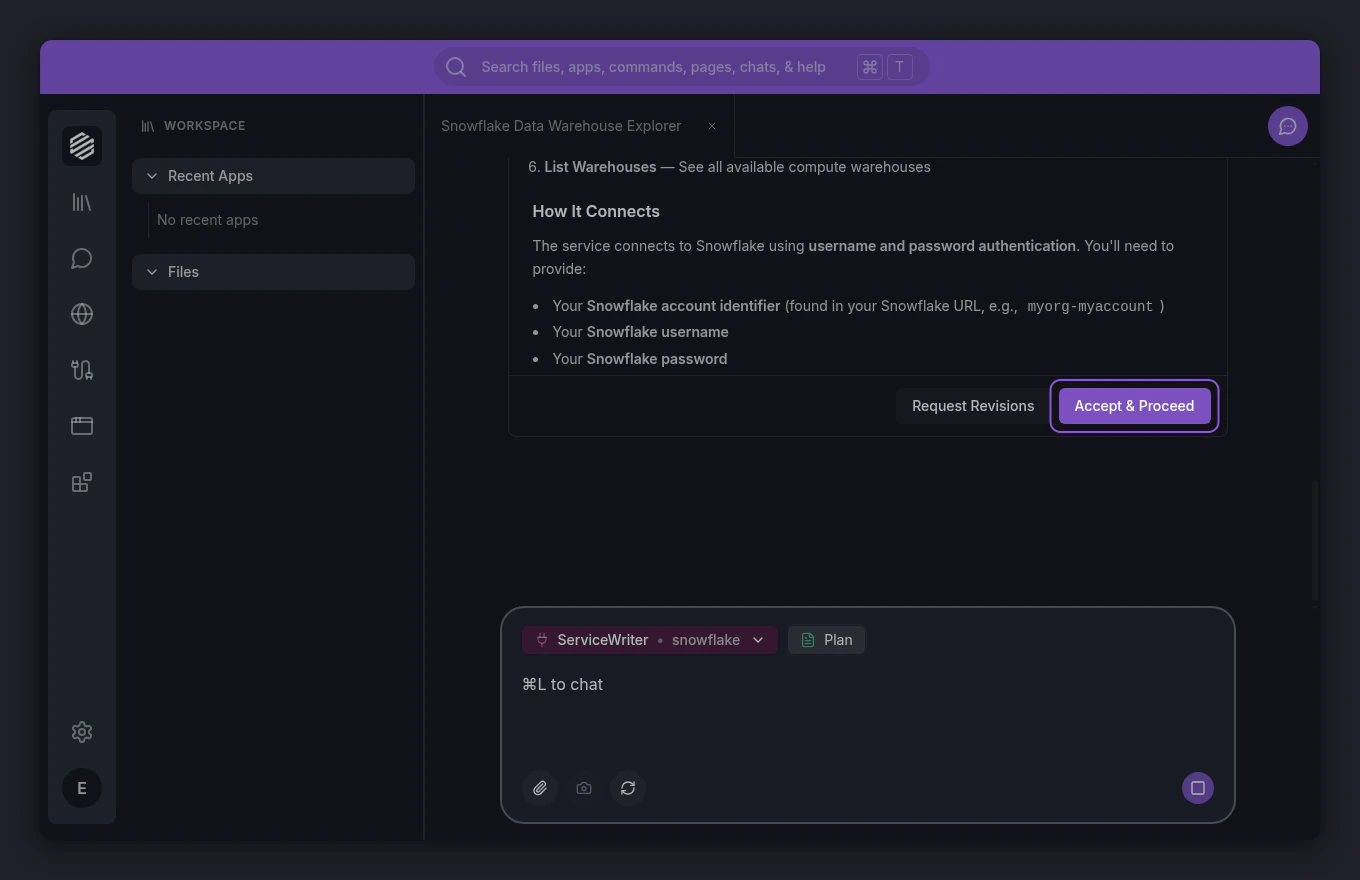Select the Snowflake Data Warehouse Explorer tab
1360x880 pixels.
tap(579, 126)
